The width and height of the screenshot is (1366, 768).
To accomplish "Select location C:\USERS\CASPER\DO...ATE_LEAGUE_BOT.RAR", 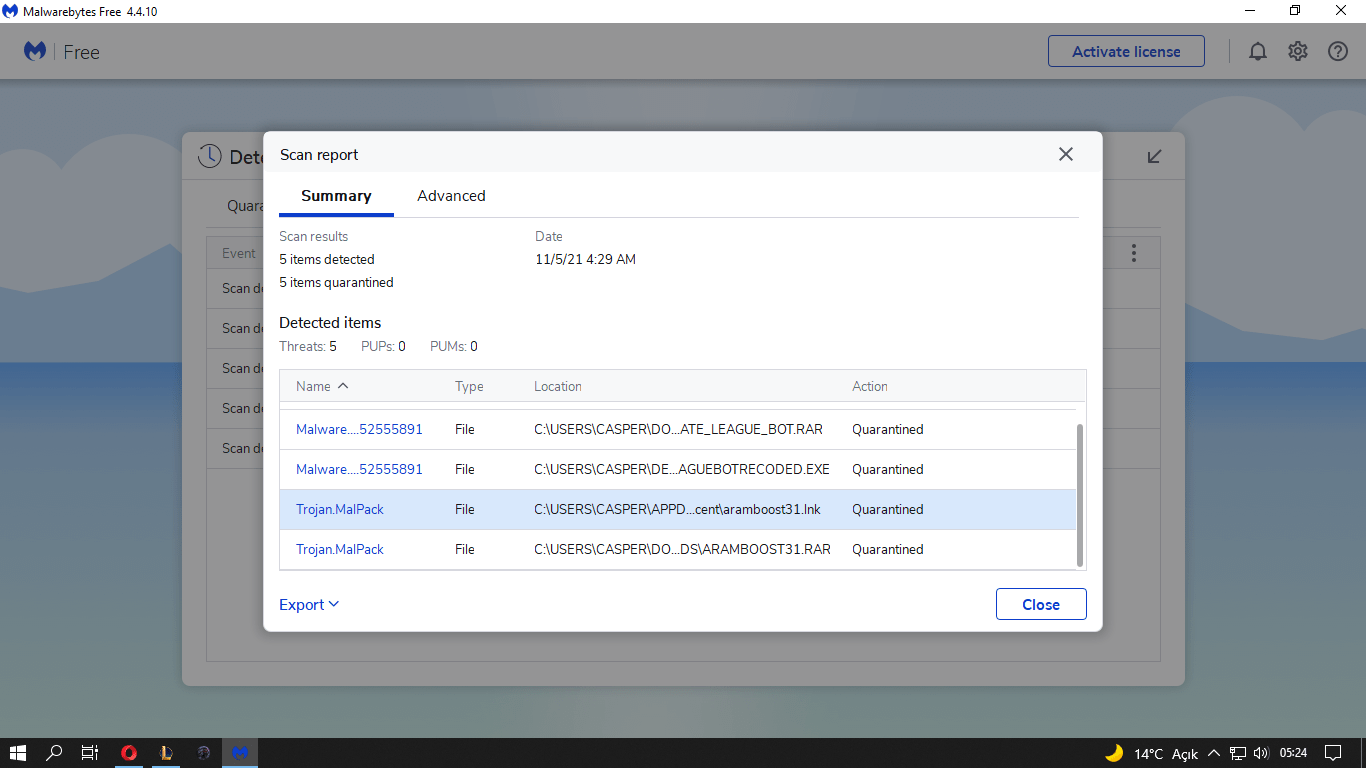I will (x=678, y=429).
